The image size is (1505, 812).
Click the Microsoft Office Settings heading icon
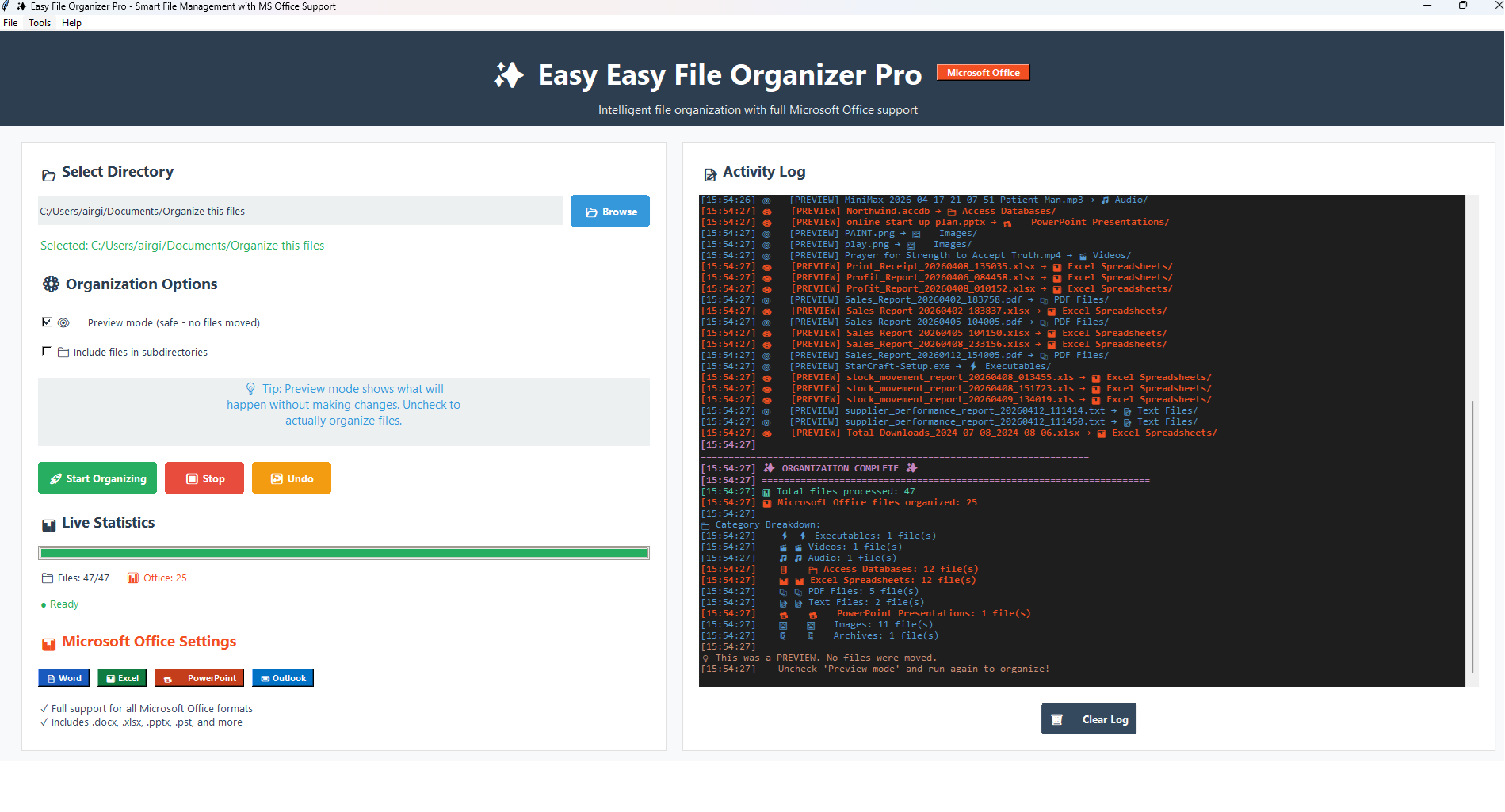point(48,643)
